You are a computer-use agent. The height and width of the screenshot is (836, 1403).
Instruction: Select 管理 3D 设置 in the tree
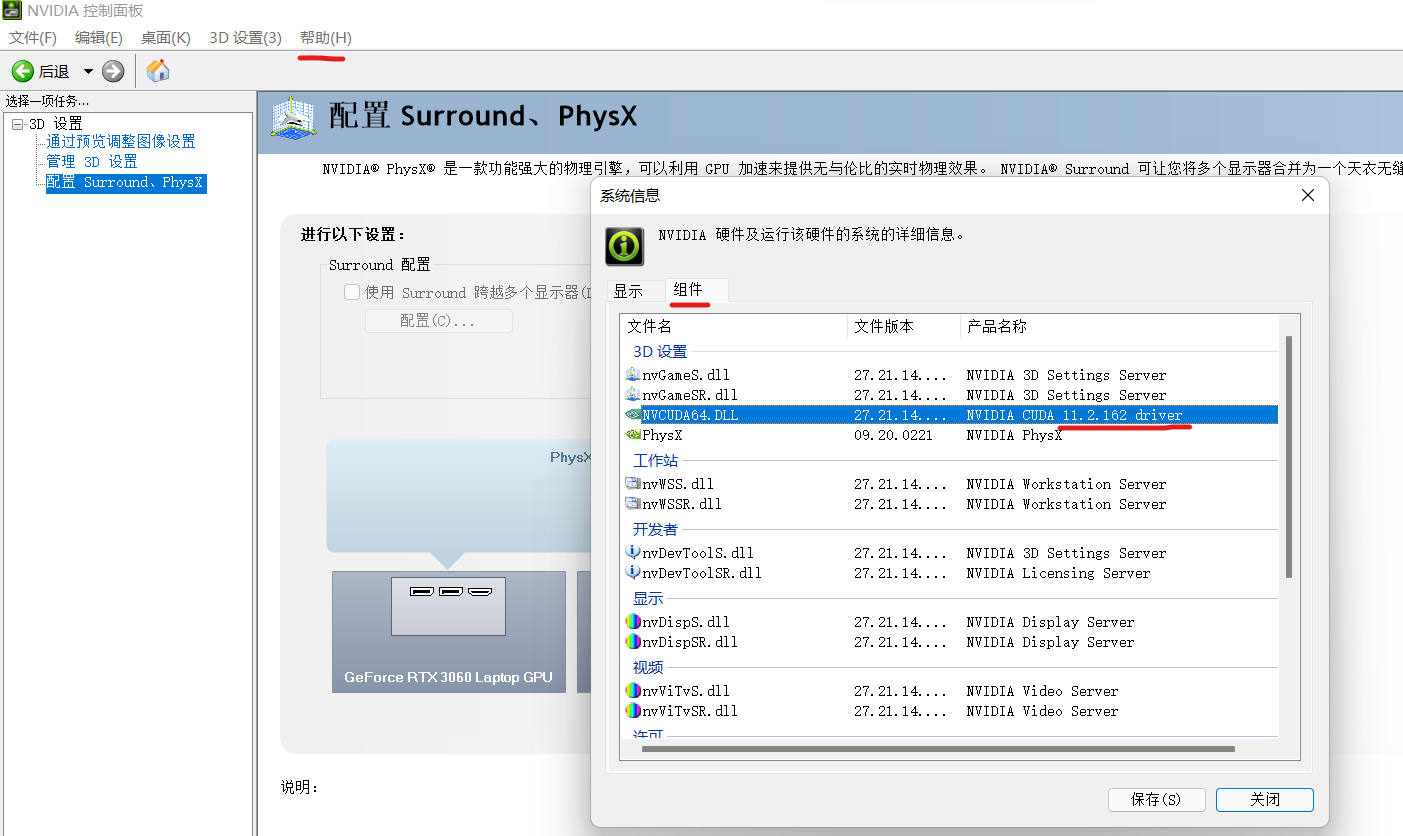coord(92,162)
